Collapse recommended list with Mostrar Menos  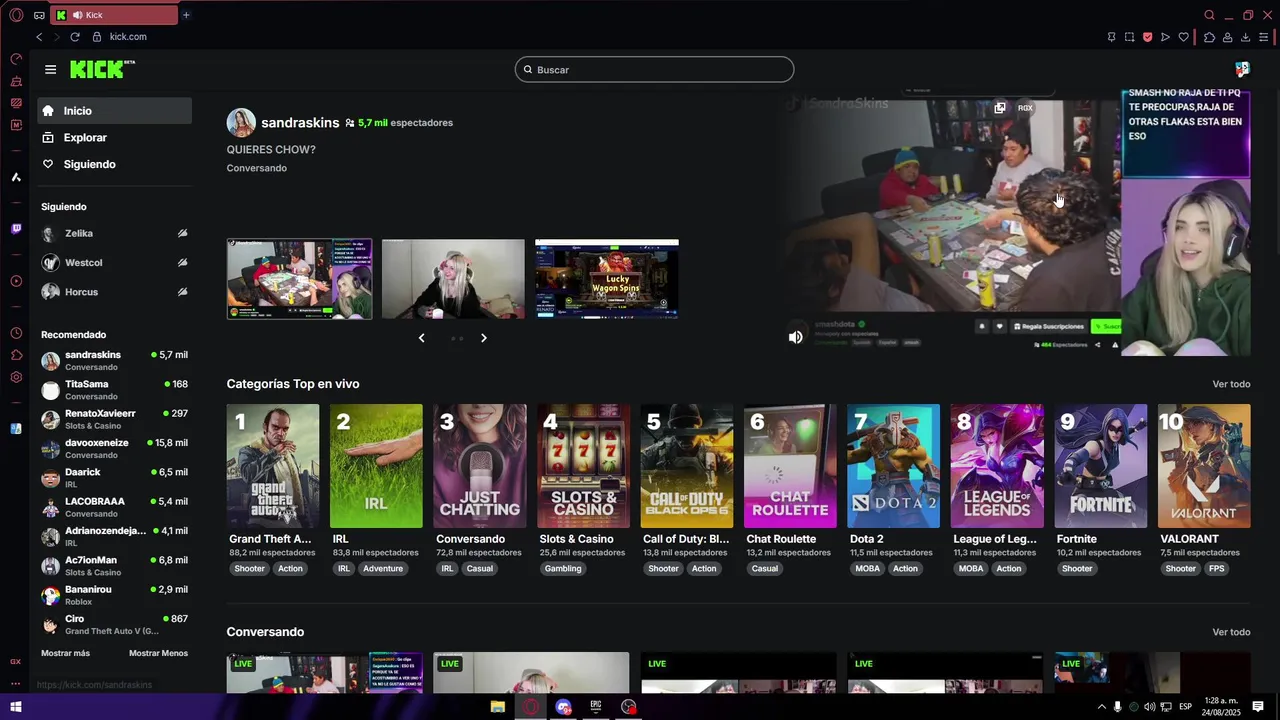[x=158, y=653]
